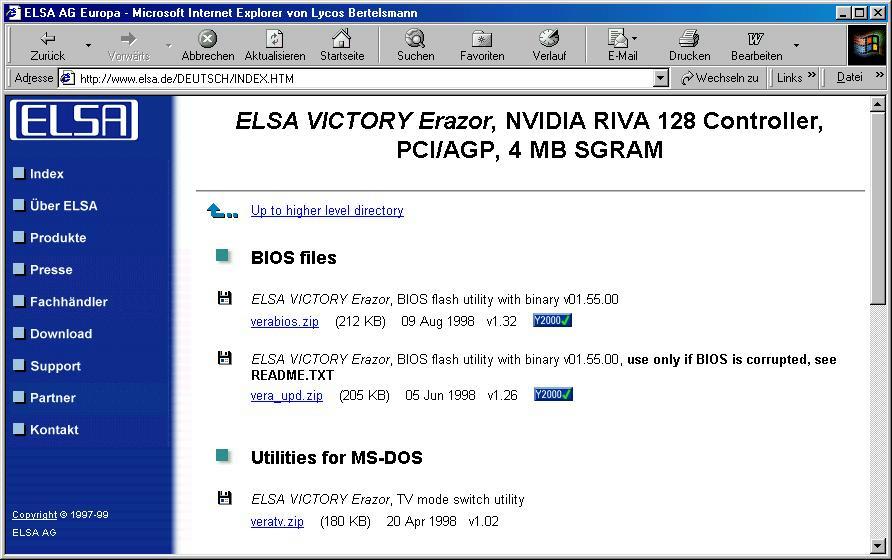Click floppy icon beside TV mode switch utility
Screen dimensions: 892x560
(225, 498)
